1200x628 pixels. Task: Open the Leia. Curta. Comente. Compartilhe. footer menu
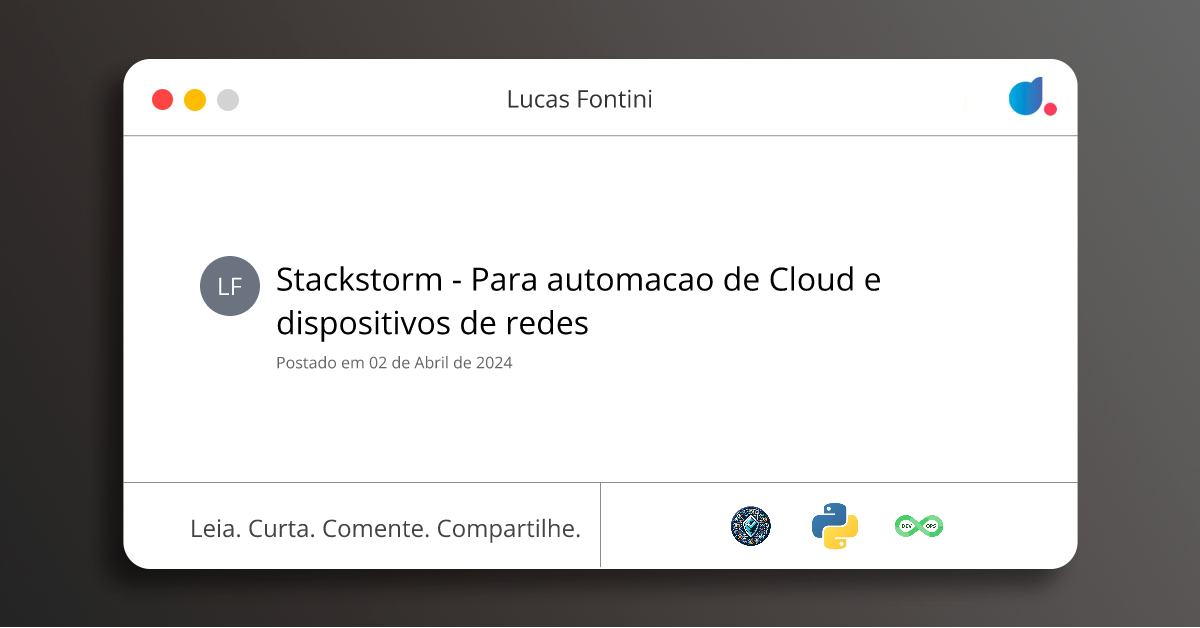tap(386, 528)
